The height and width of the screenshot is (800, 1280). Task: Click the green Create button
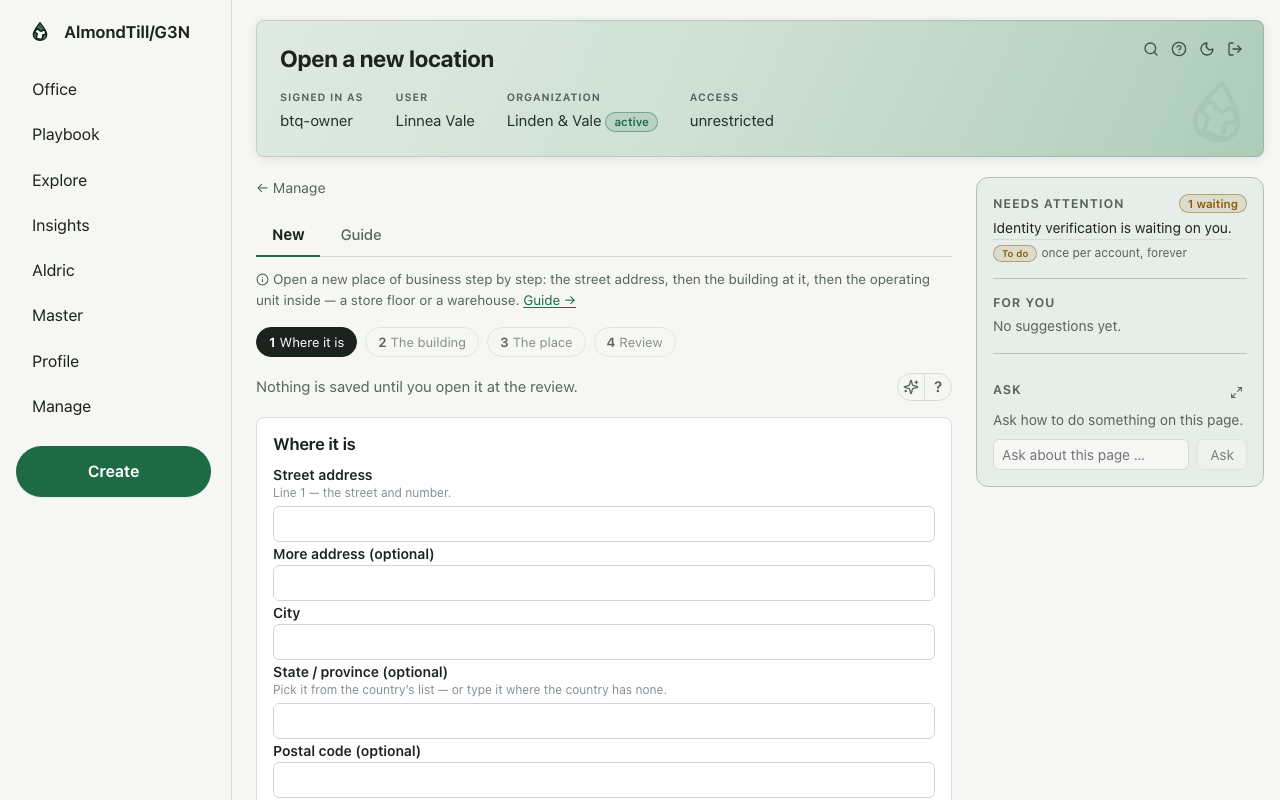point(113,471)
